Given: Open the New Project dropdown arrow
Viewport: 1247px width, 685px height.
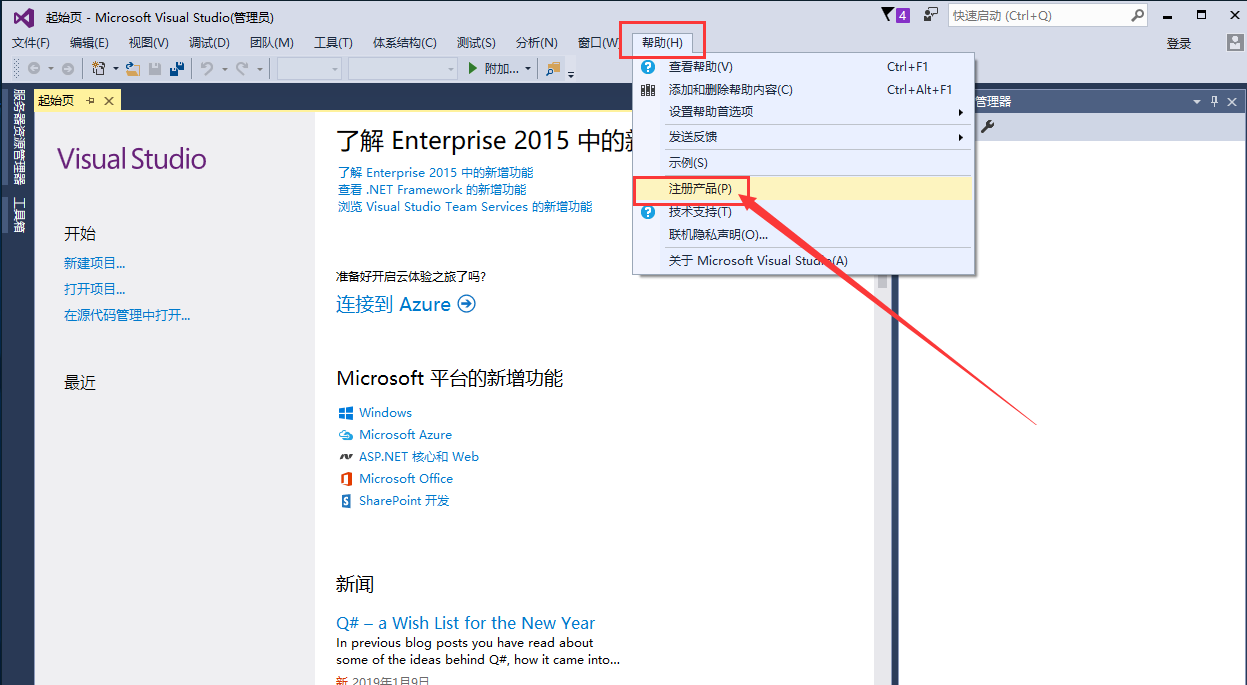Looking at the screenshot, I should tap(116, 69).
